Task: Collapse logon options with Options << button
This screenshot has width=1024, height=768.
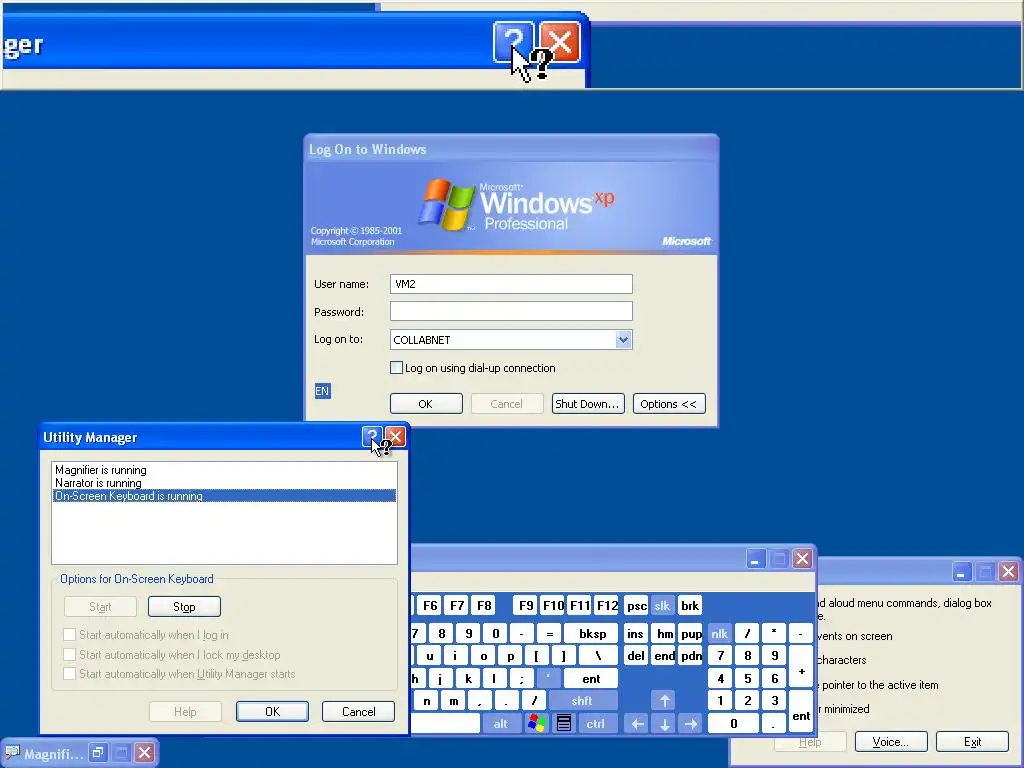Action: [x=669, y=404]
